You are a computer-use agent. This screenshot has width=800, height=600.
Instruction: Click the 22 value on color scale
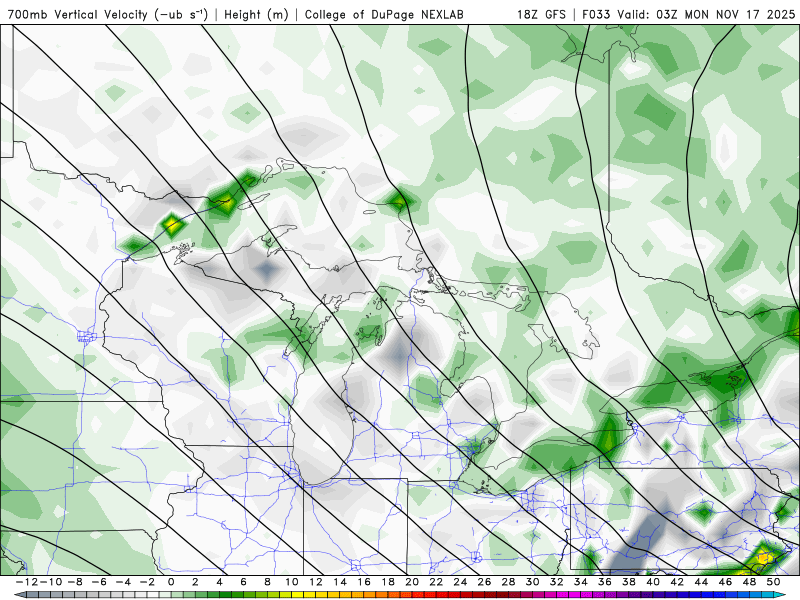pos(436,582)
